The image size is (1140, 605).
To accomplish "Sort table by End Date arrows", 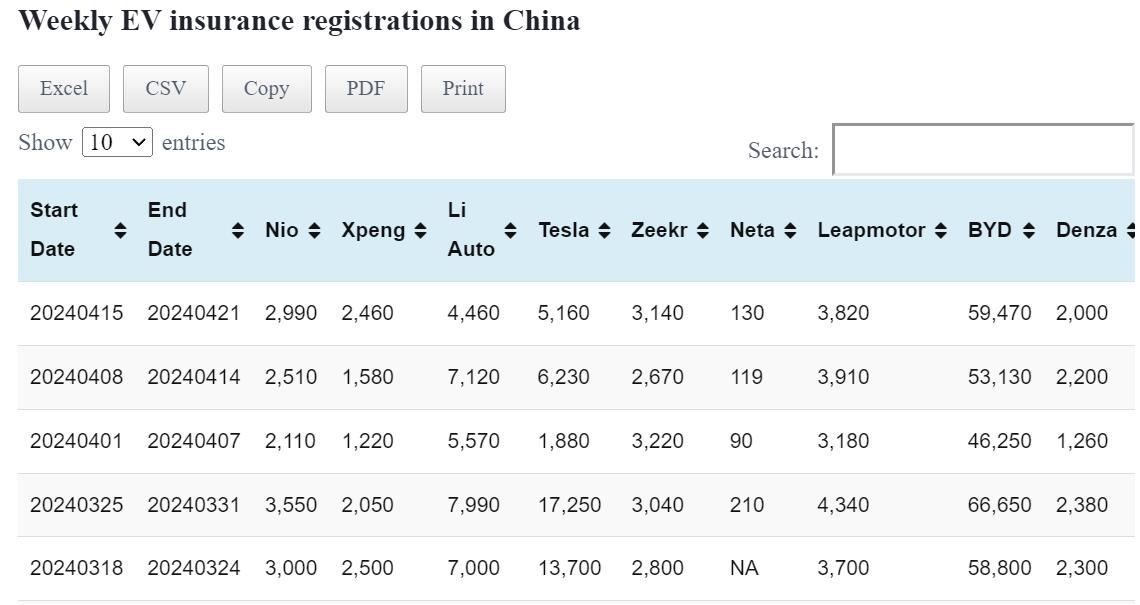I will pyautogui.click(x=238, y=230).
